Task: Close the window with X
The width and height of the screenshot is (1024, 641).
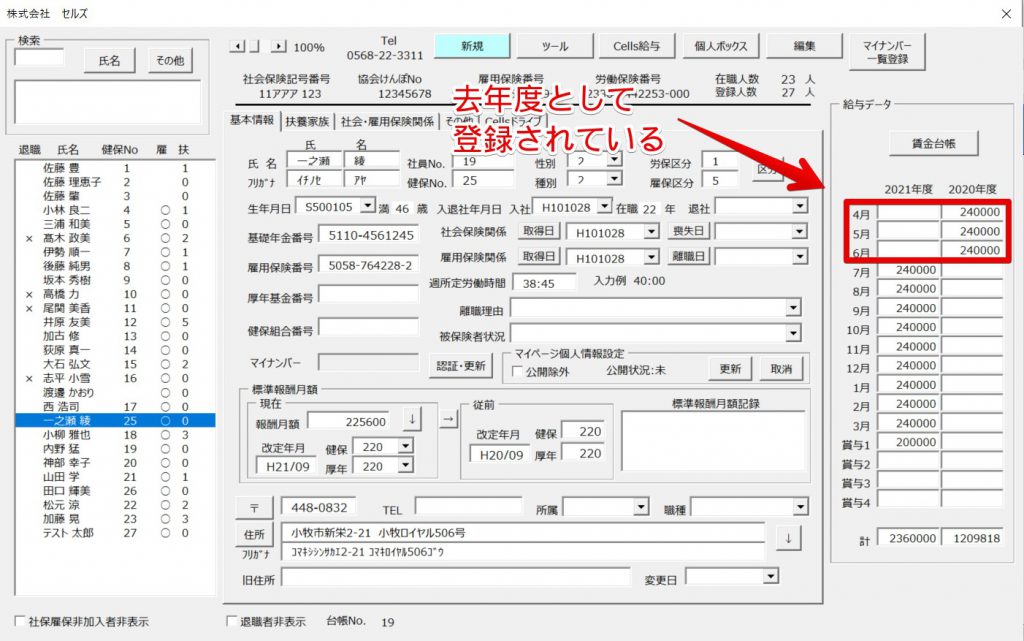Action: tap(1006, 14)
